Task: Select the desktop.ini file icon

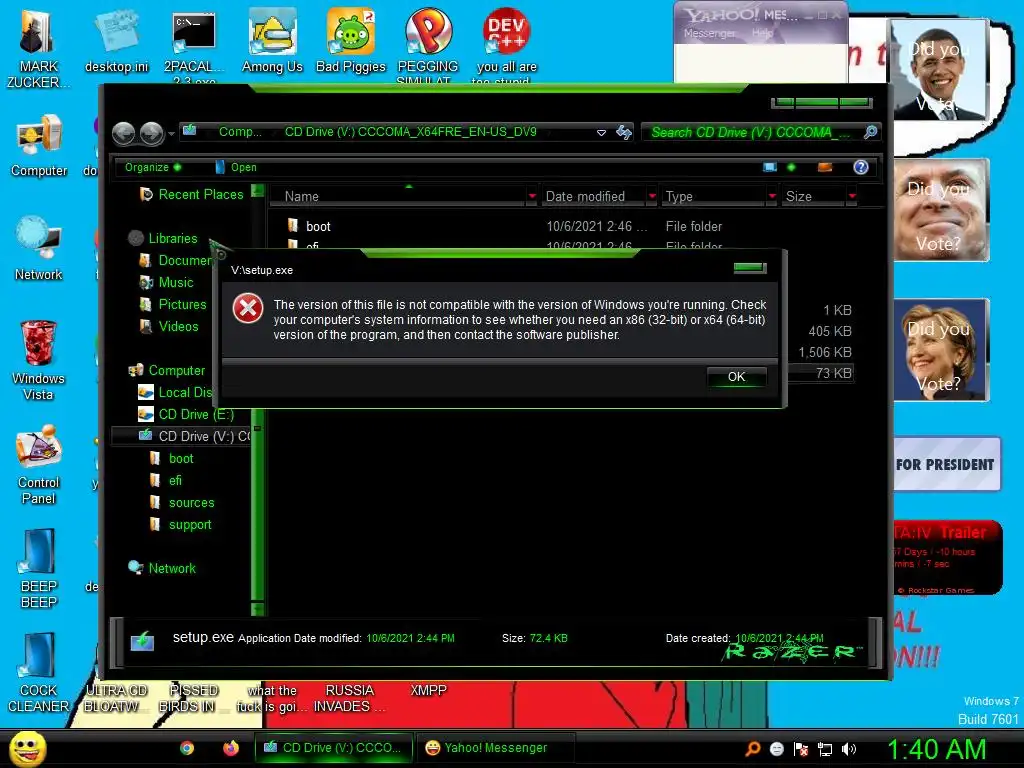Action: pyautogui.click(x=116, y=41)
